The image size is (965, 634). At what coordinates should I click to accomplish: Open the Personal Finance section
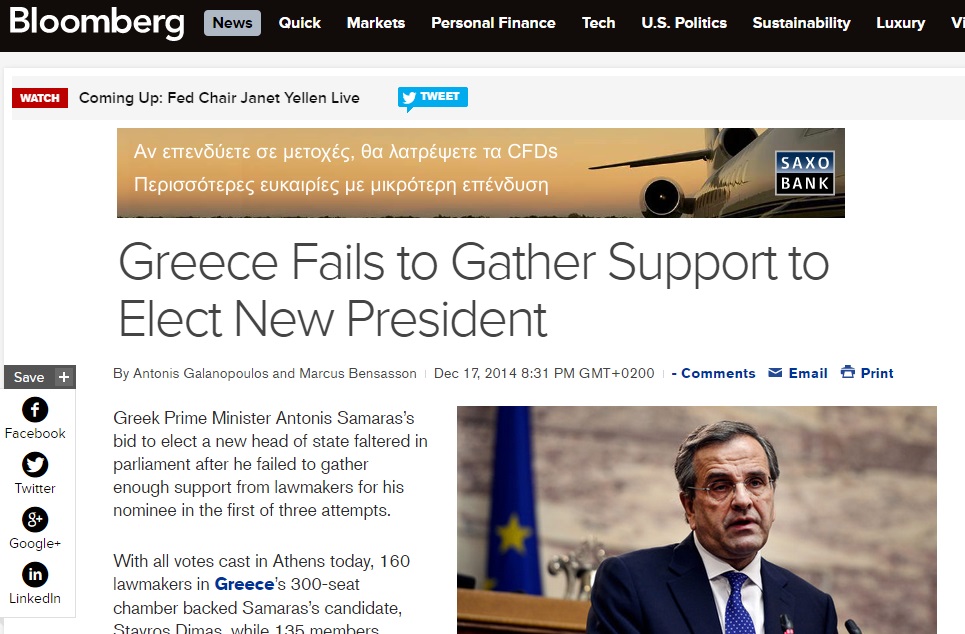[493, 23]
